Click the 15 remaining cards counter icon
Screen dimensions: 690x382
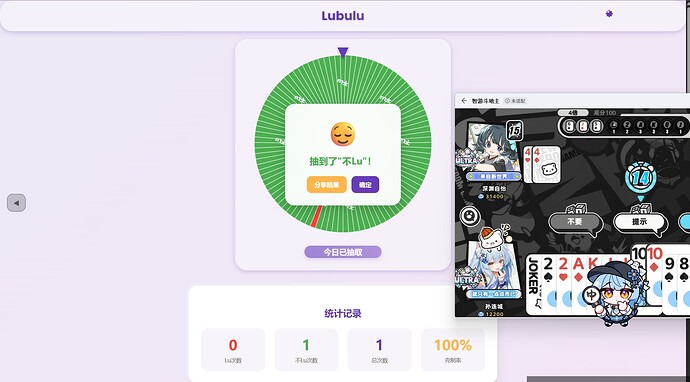click(x=514, y=131)
